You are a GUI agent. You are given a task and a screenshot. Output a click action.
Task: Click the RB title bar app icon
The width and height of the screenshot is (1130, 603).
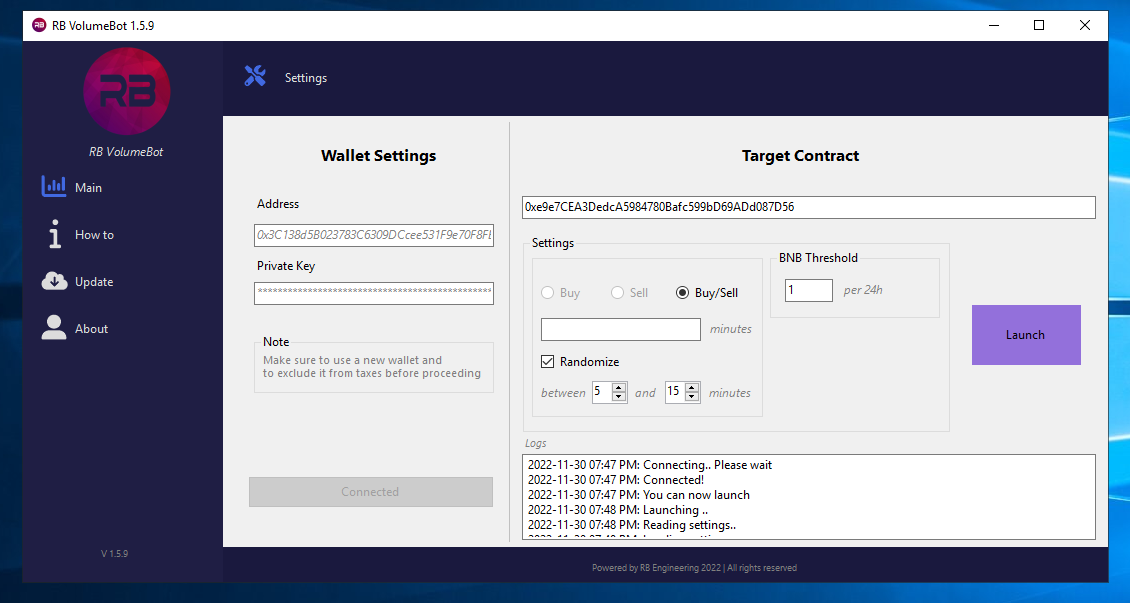(x=39, y=25)
